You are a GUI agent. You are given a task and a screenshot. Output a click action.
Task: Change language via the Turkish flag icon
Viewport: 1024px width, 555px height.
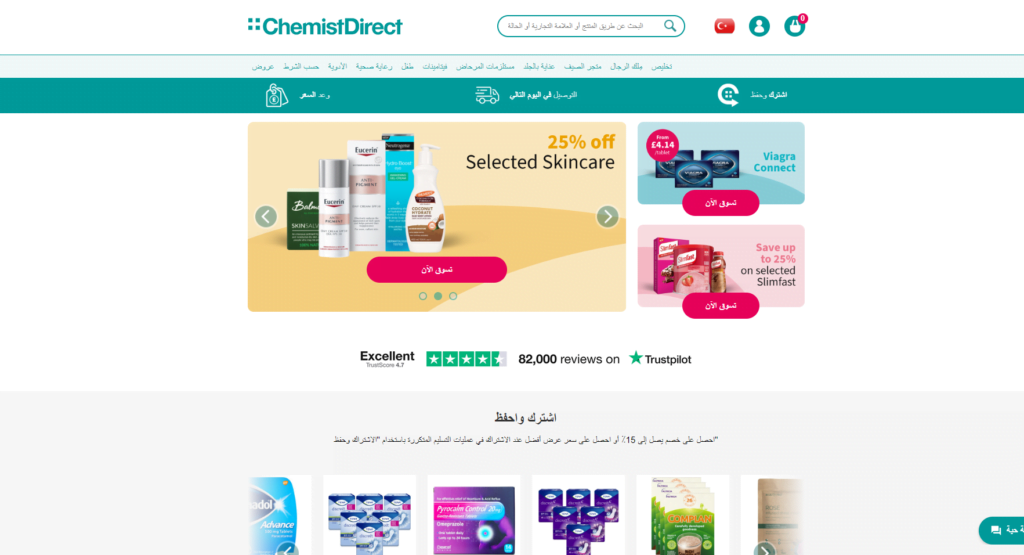pyautogui.click(x=724, y=26)
